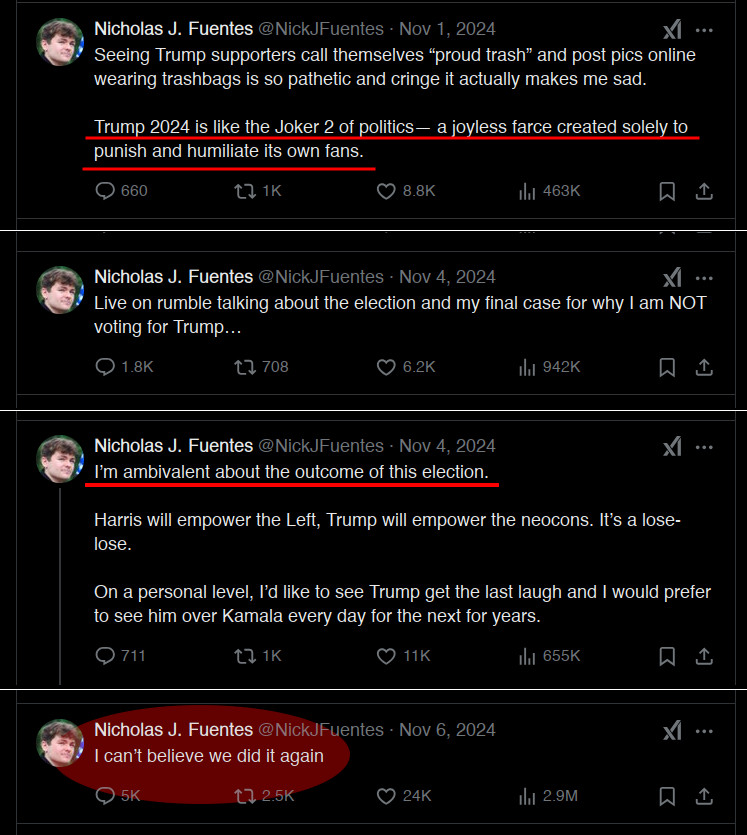
Task: Share the 'I'm ambivalent' tweet
Action: click(x=704, y=656)
